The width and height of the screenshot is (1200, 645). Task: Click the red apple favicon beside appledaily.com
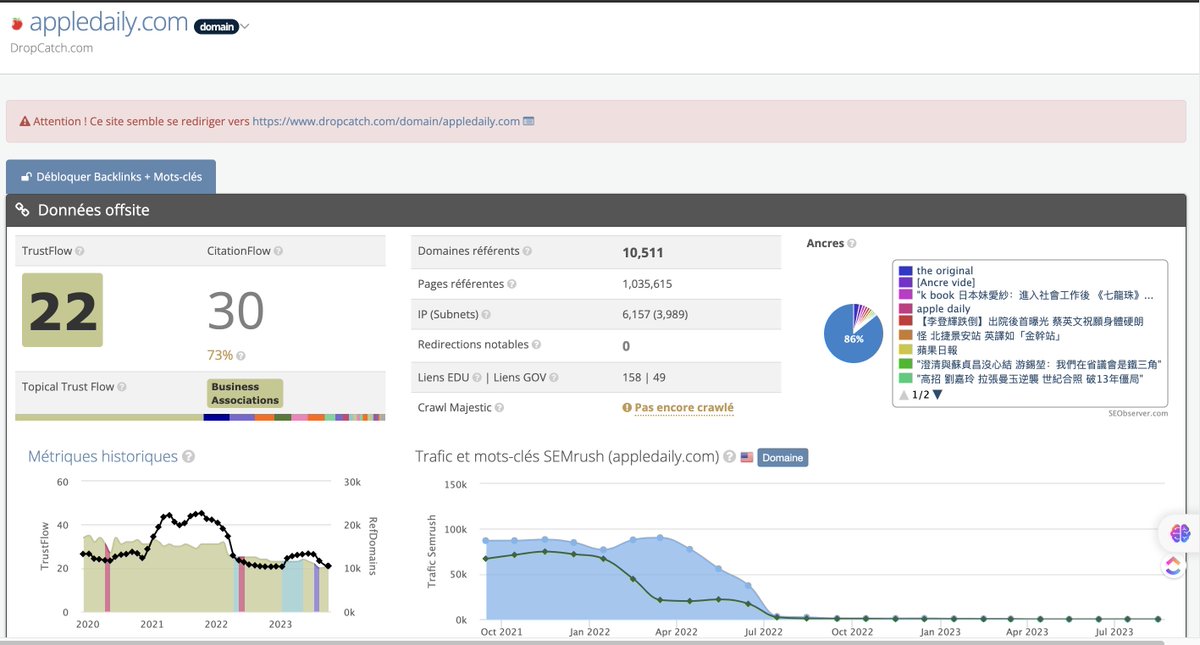click(16, 23)
